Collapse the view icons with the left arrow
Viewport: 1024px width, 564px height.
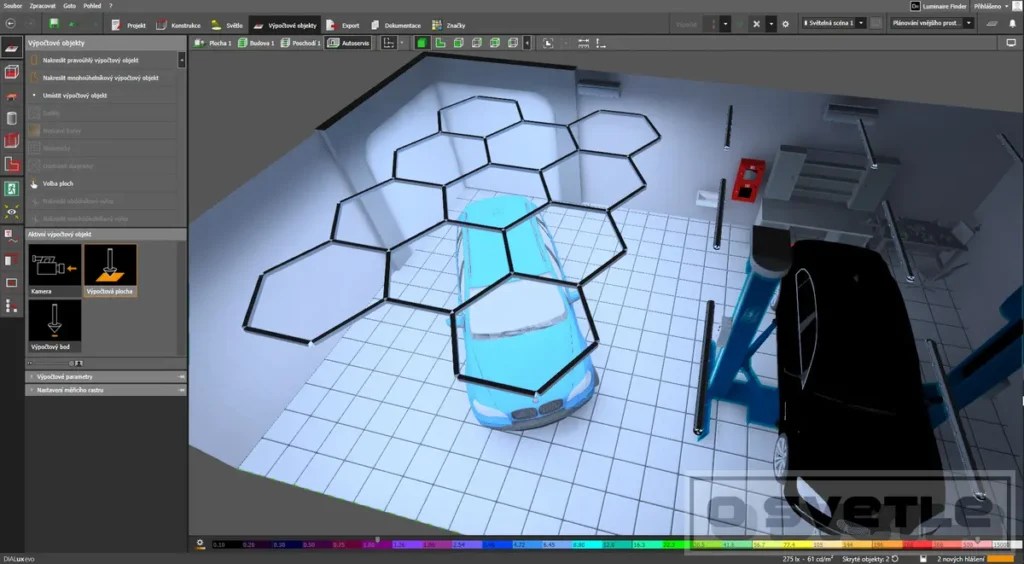pos(527,43)
